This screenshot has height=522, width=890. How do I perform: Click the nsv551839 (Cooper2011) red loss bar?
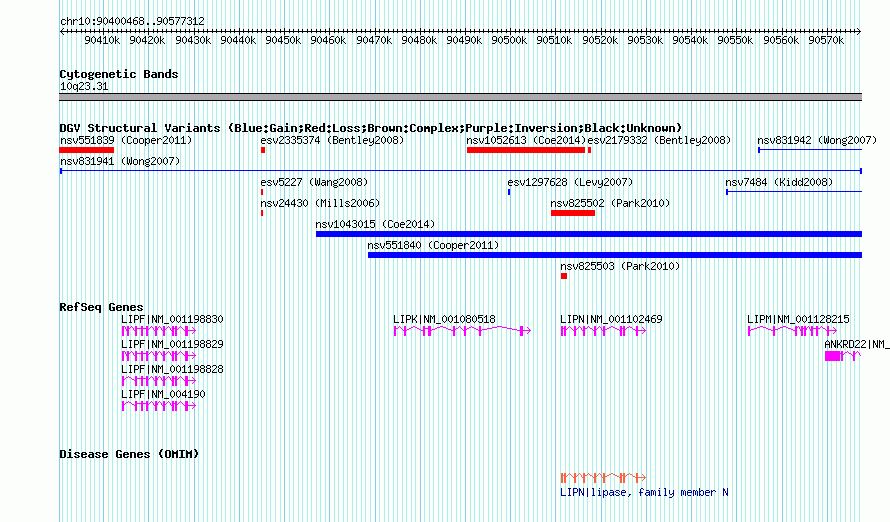pyautogui.click(x=87, y=150)
